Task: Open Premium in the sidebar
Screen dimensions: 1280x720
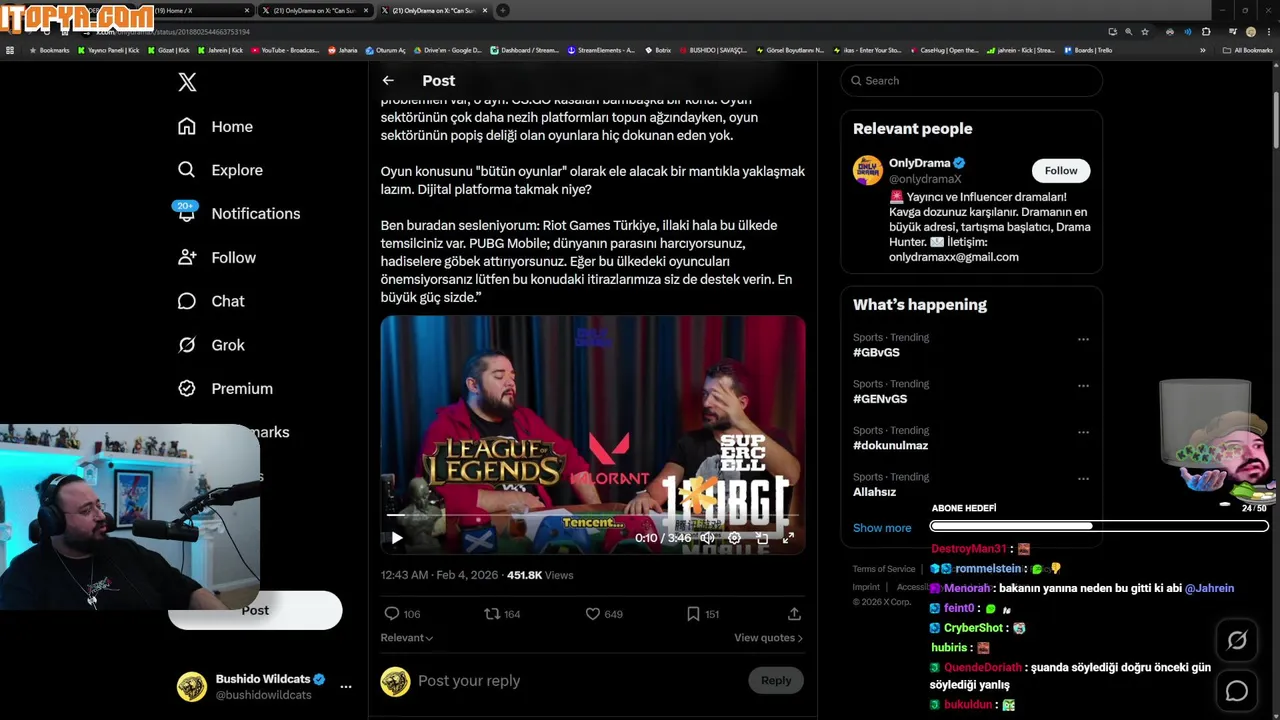Action: [225, 388]
